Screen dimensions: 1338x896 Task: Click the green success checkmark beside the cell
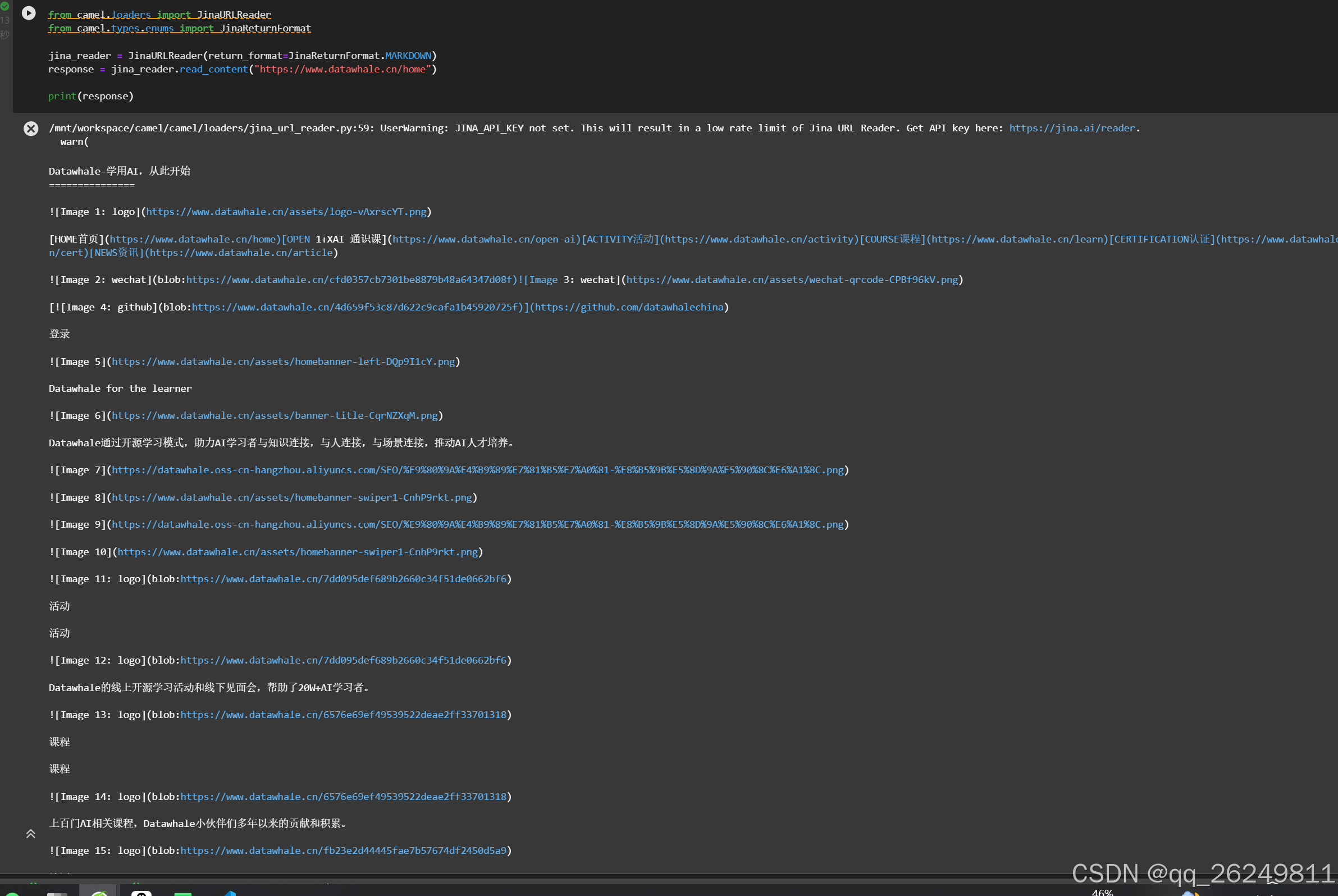[5, 6]
